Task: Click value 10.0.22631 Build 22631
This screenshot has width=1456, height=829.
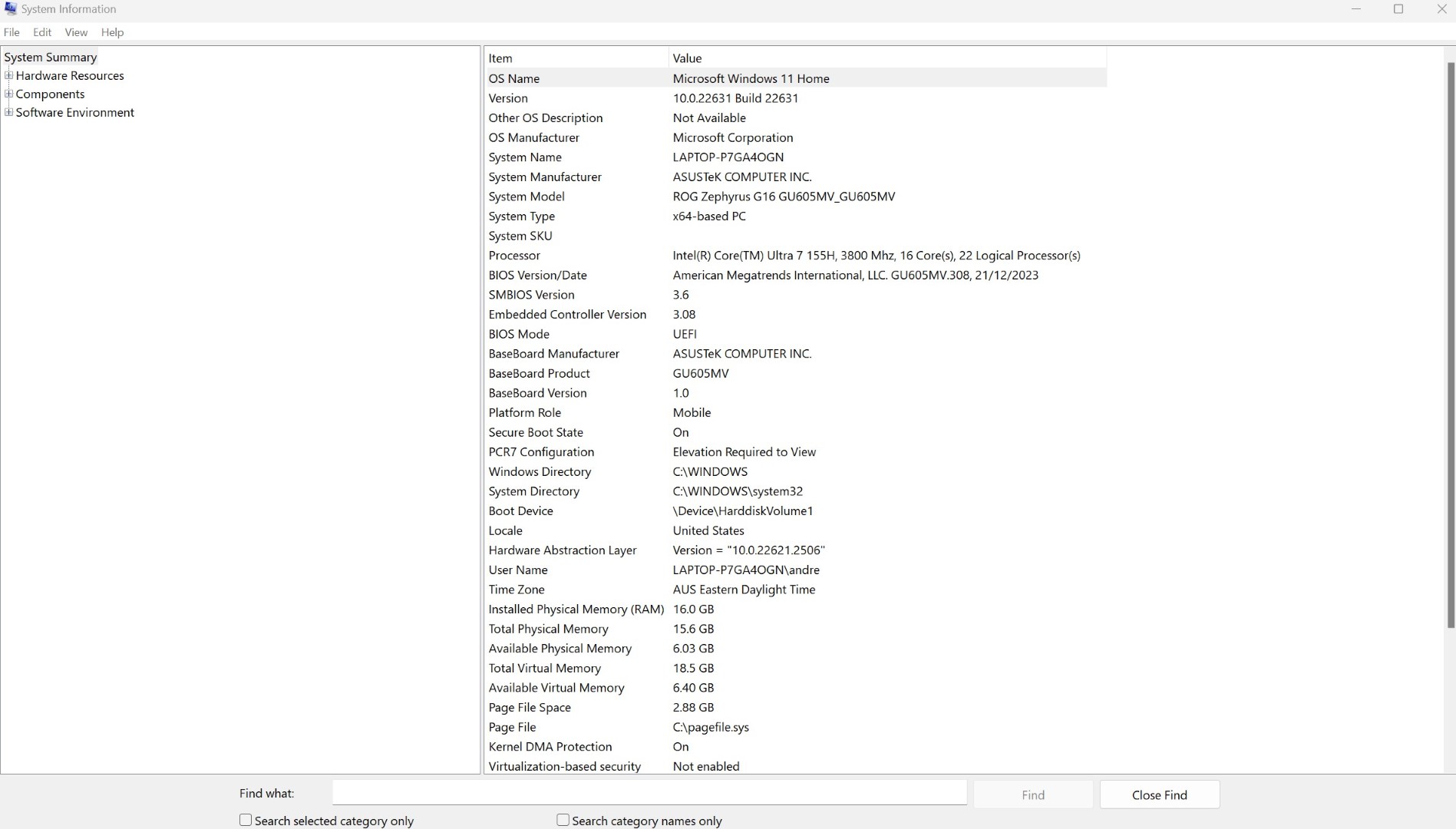Action: (735, 98)
